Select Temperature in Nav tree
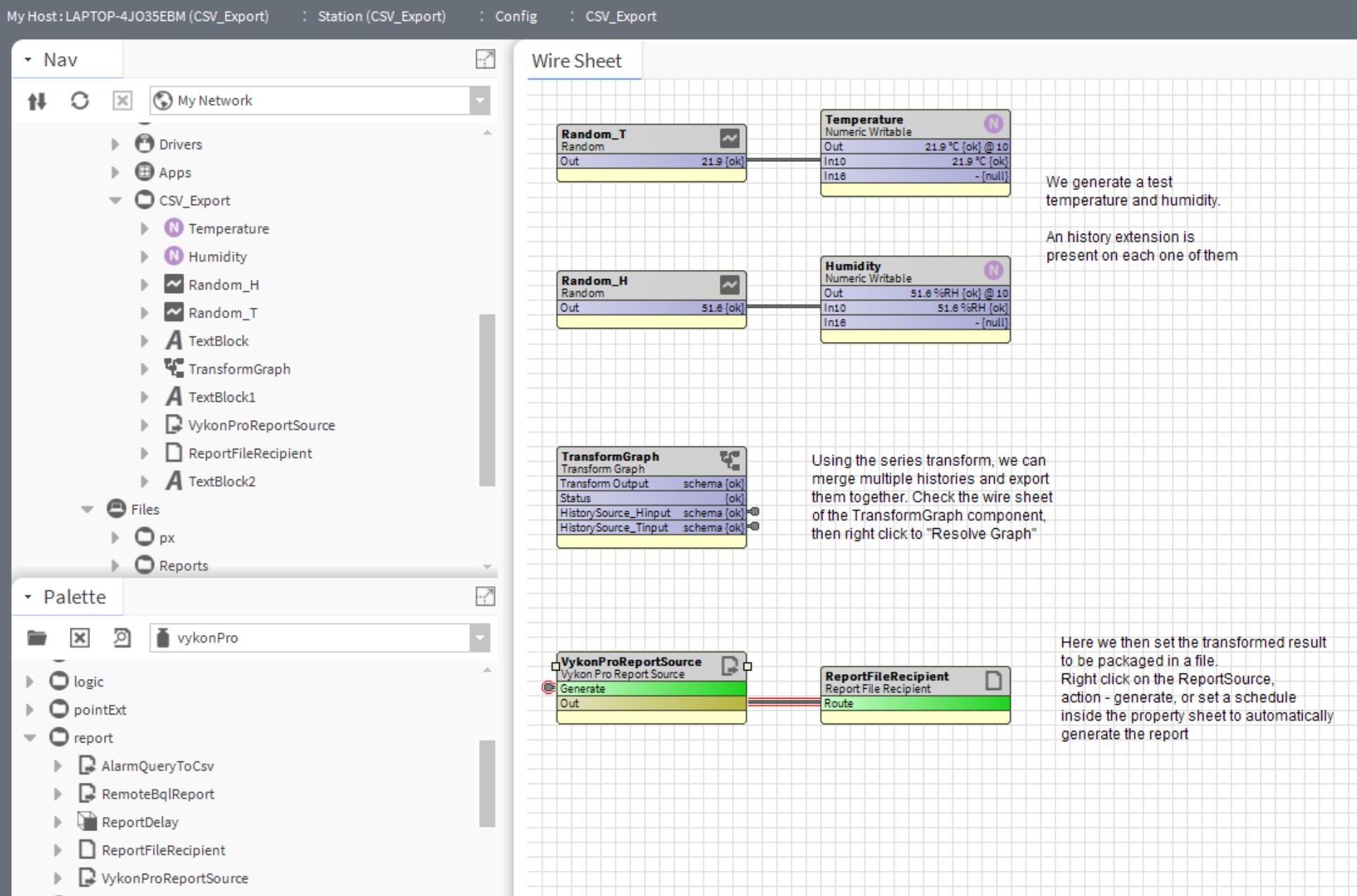Image resolution: width=1357 pixels, height=896 pixels. coord(228,228)
